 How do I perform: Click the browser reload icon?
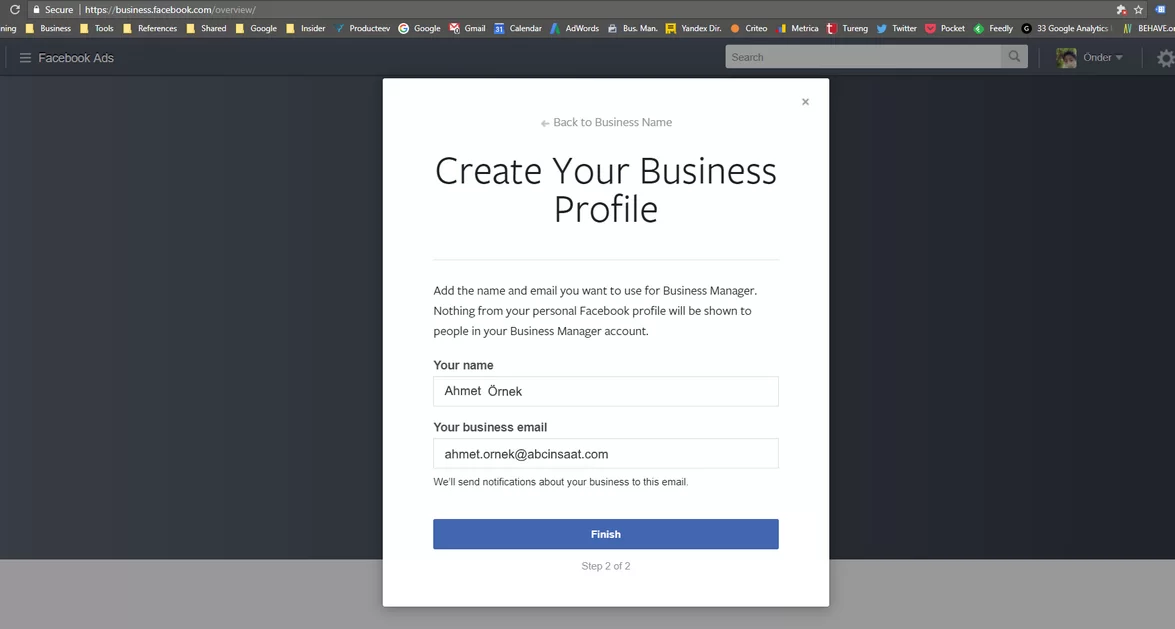click(14, 10)
